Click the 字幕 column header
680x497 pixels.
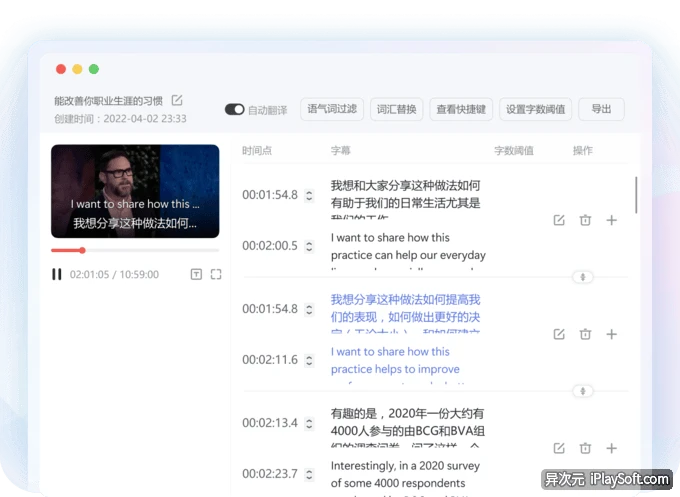coord(340,150)
